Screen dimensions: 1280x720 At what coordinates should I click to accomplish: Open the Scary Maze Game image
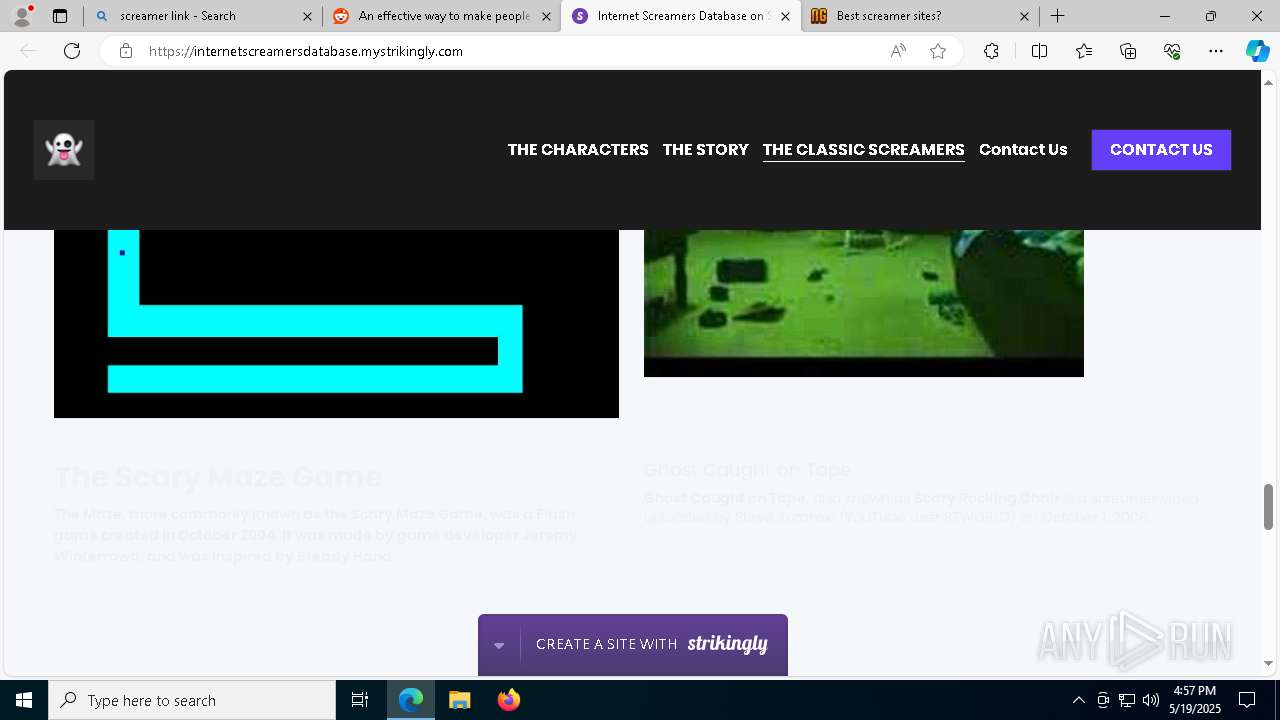click(x=336, y=324)
